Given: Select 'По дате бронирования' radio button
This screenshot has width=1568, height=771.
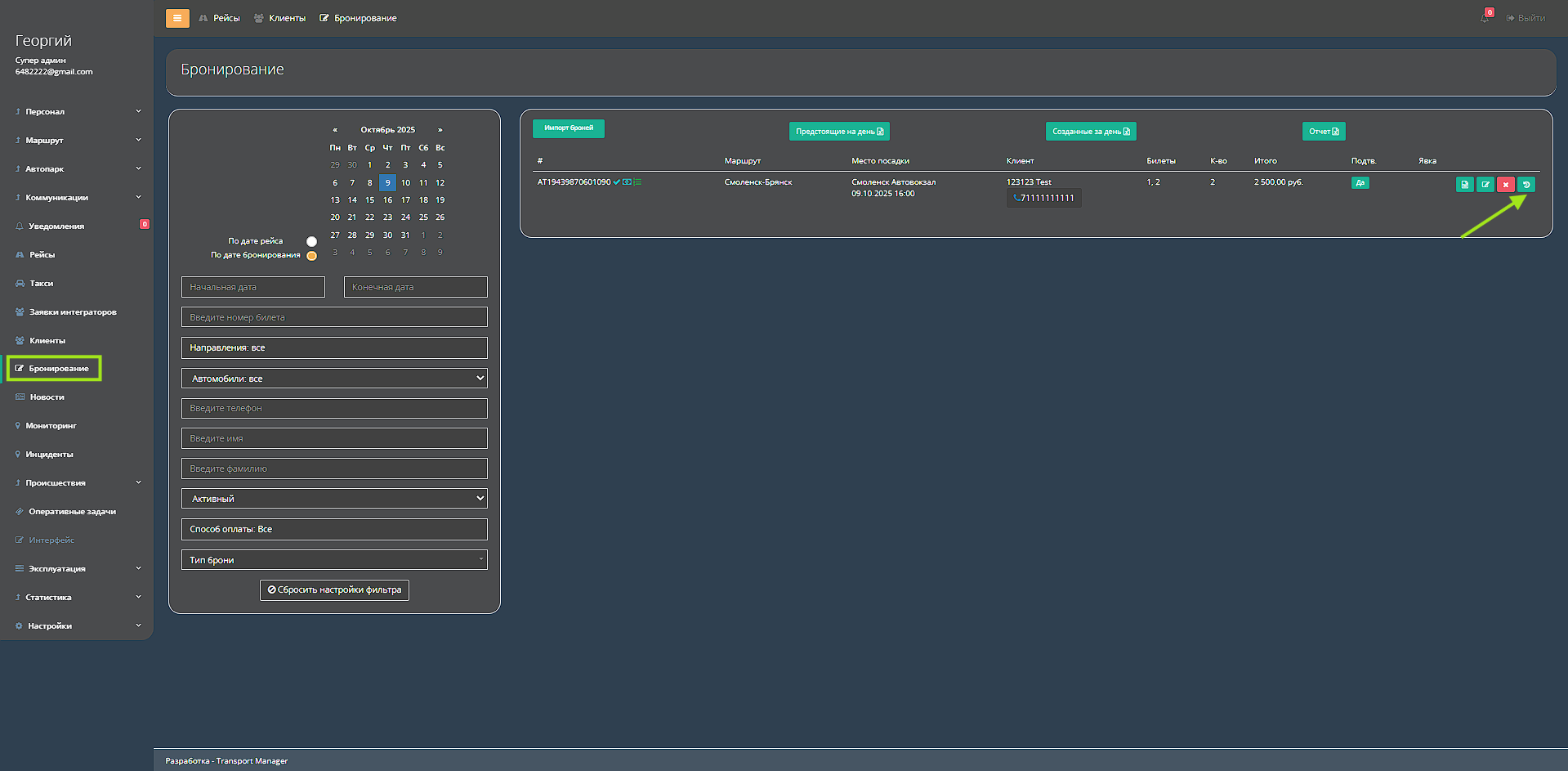Looking at the screenshot, I should pyautogui.click(x=311, y=256).
